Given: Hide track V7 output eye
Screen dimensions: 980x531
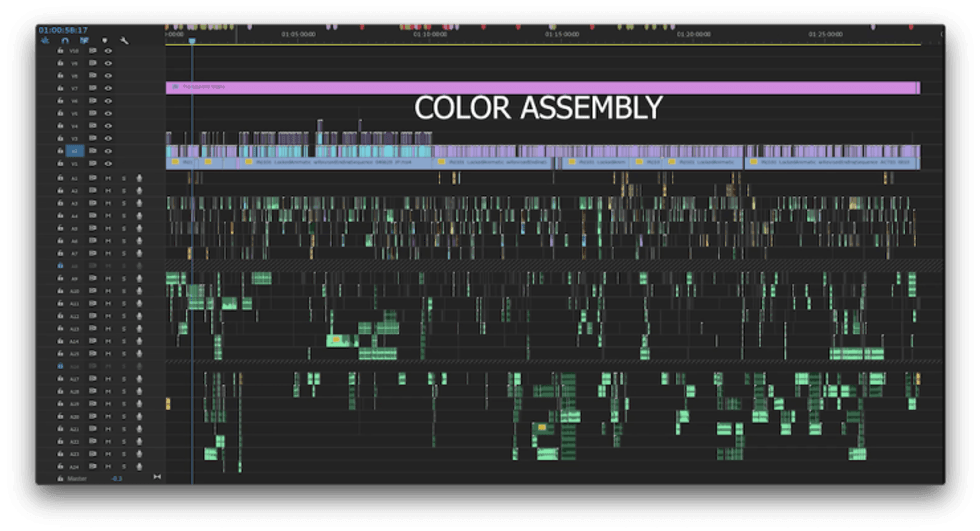Looking at the screenshot, I should [x=108, y=88].
